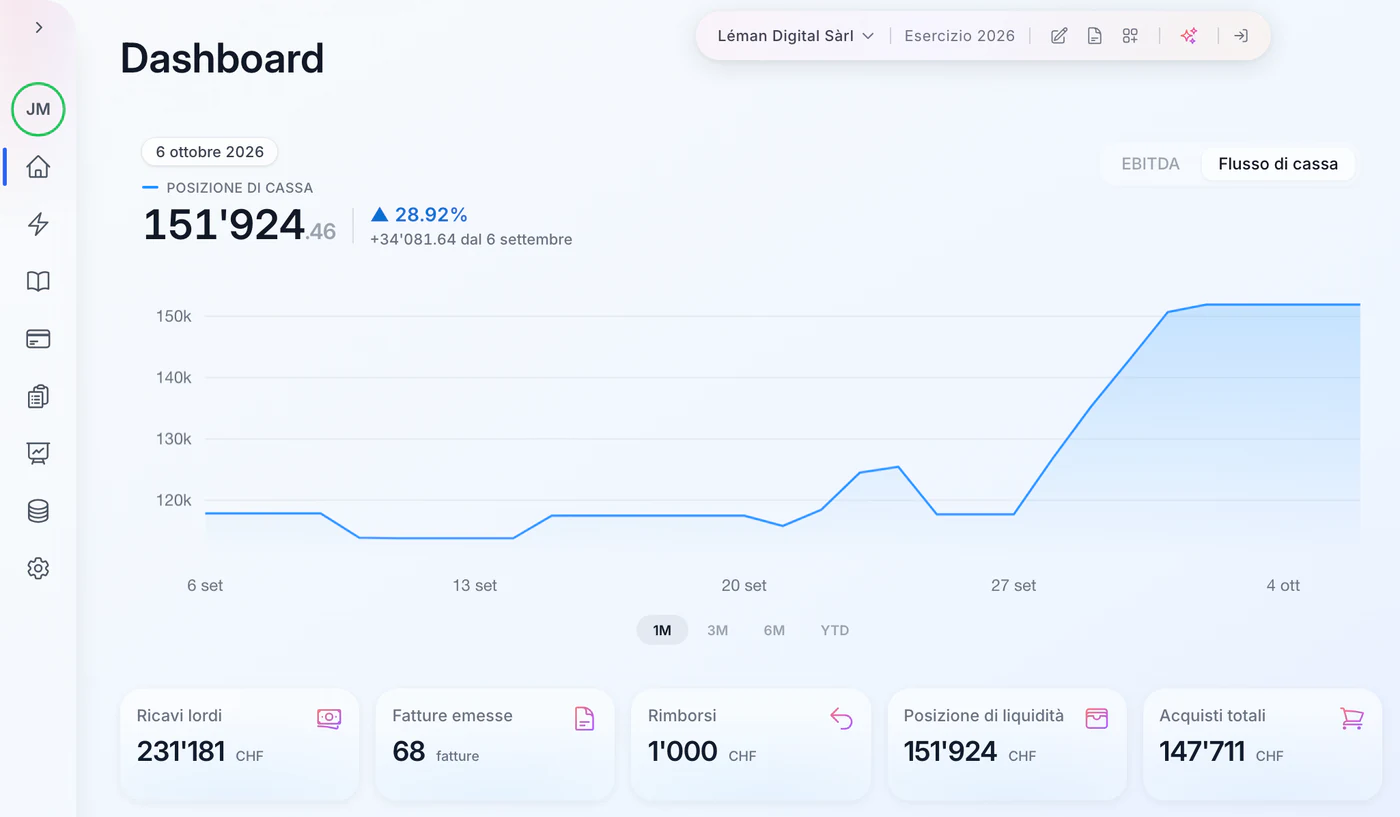Open the clipboard documents sidebar icon
The image size is (1400, 817).
click(x=38, y=396)
